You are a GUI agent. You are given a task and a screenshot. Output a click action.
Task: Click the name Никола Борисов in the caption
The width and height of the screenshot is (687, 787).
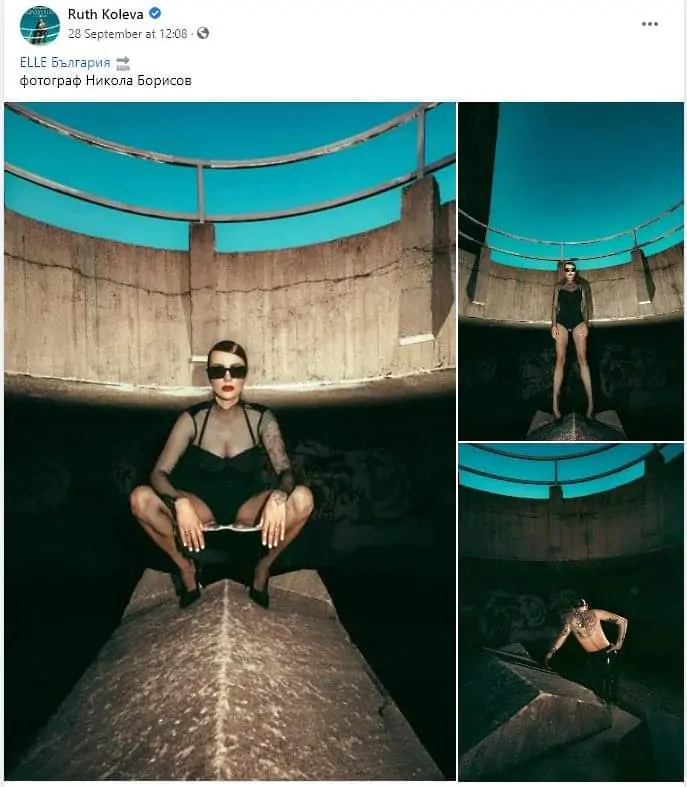click(139, 80)
